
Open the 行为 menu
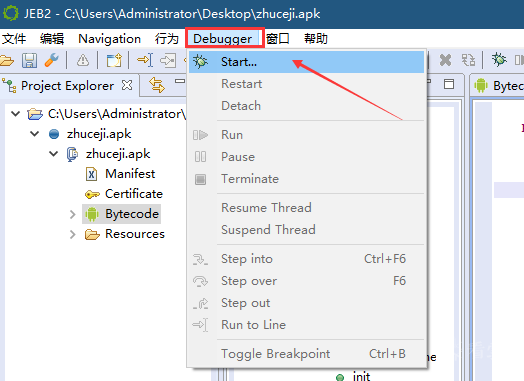coord(167,39)
